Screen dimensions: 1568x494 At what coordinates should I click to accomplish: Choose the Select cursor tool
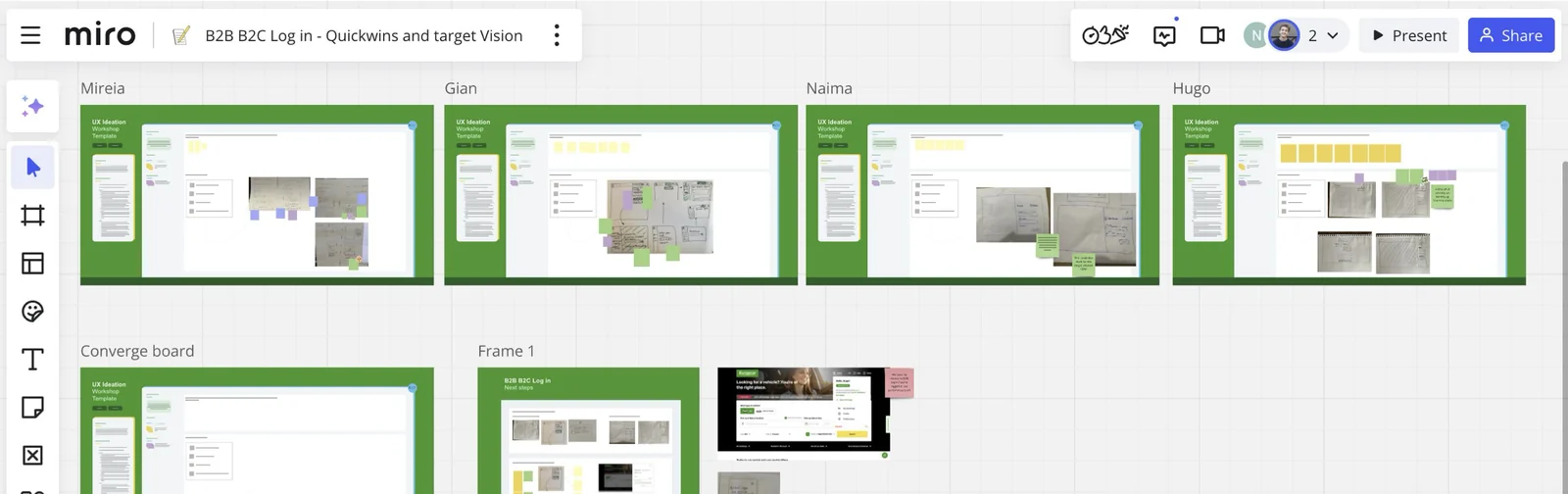click(x=32, y=167)
